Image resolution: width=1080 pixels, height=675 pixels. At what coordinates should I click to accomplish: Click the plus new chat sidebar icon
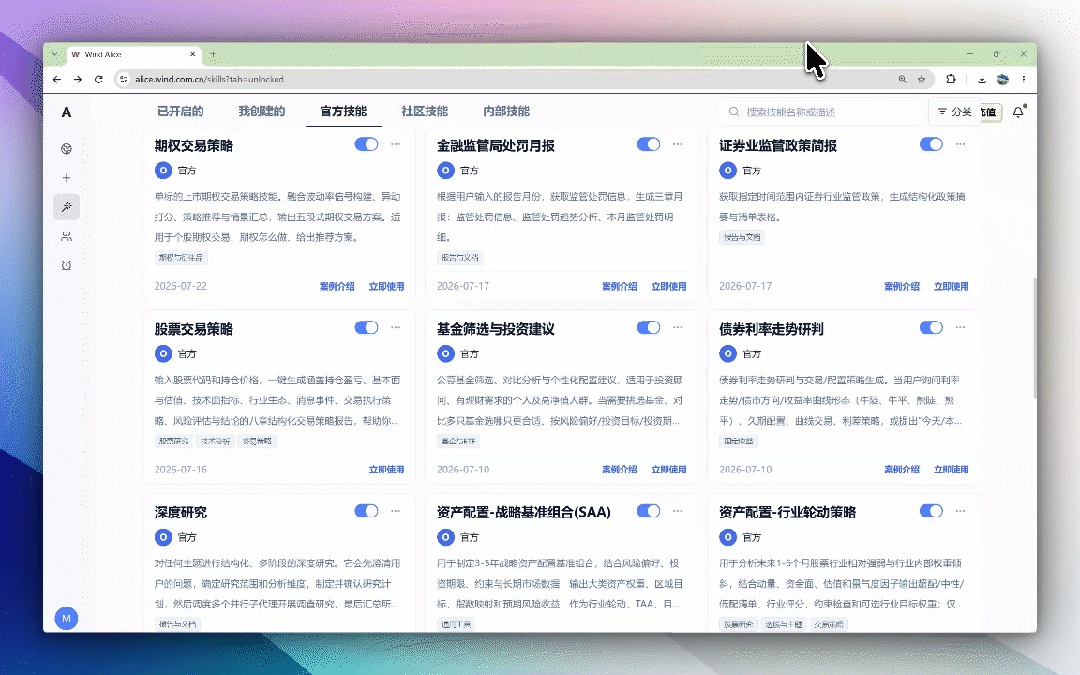tap(66, 178)
